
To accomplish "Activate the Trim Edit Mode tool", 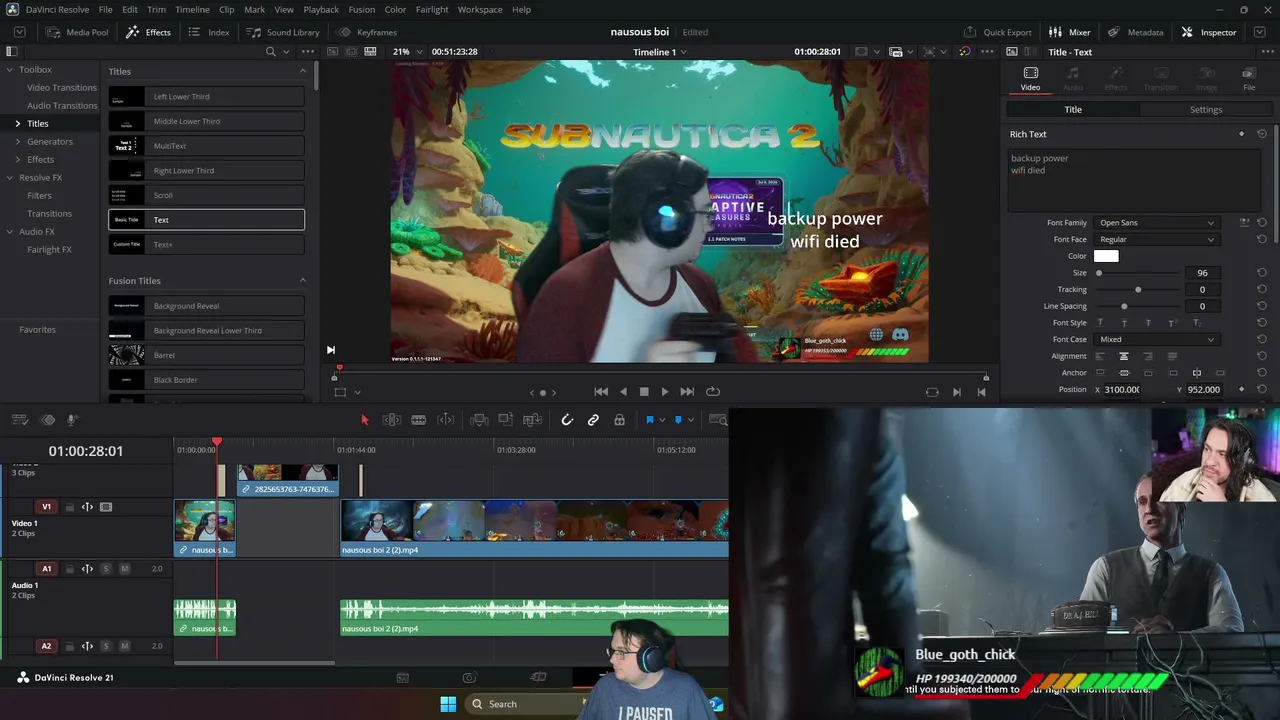I will pyautogui.click(x=392, y=420).
